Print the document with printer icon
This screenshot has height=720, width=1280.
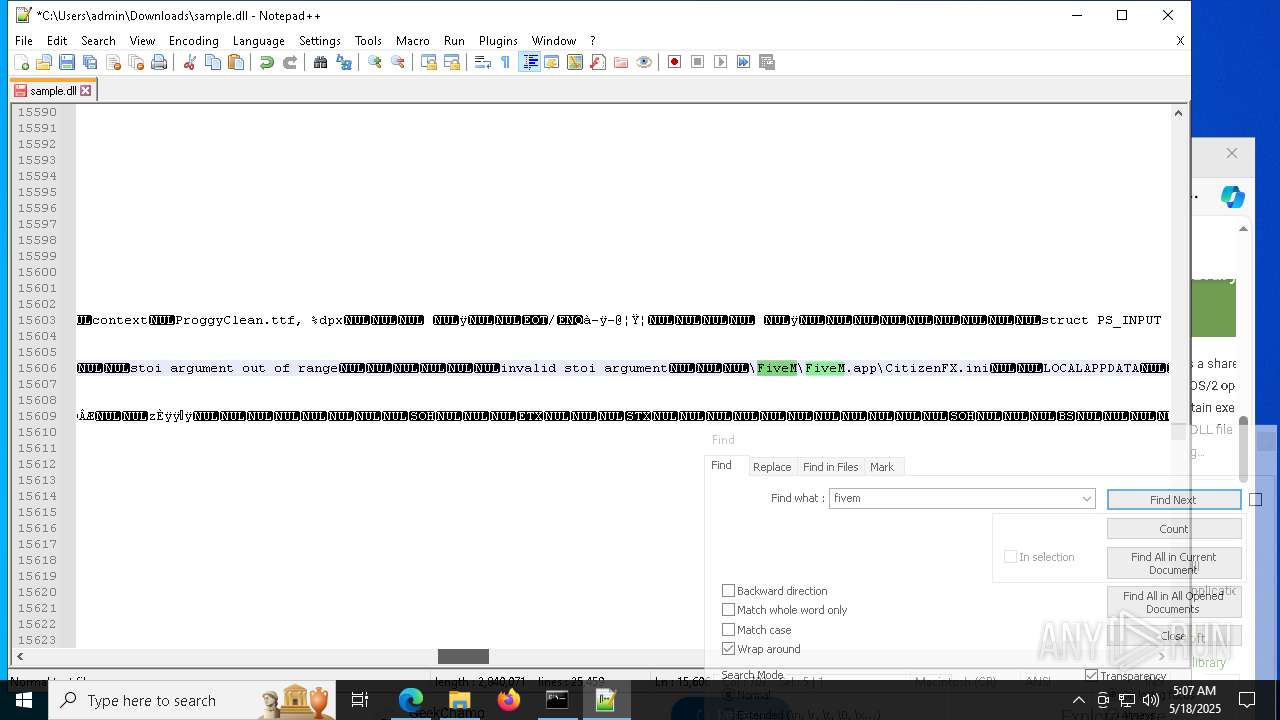point(159,62)
